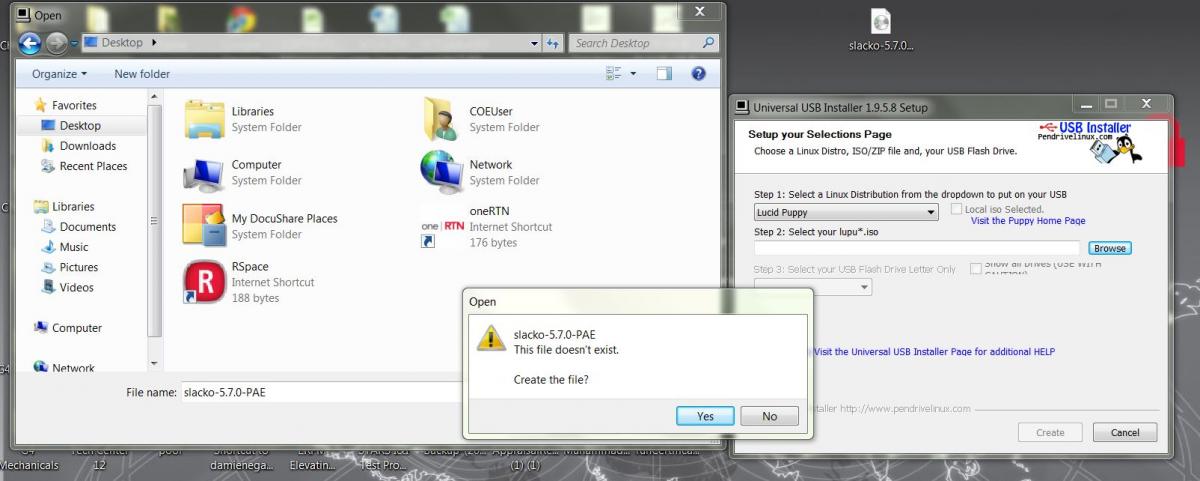The image size is (1200, 481).
Task: Open the Lucid Puppy distribution dropdown
Action: 846,212
